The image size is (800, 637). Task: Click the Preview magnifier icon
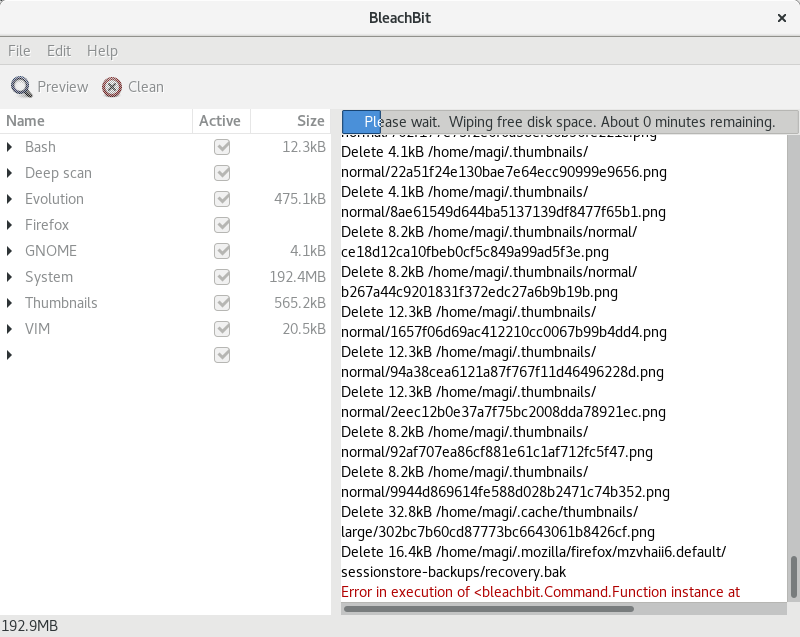tap(21, 87)
